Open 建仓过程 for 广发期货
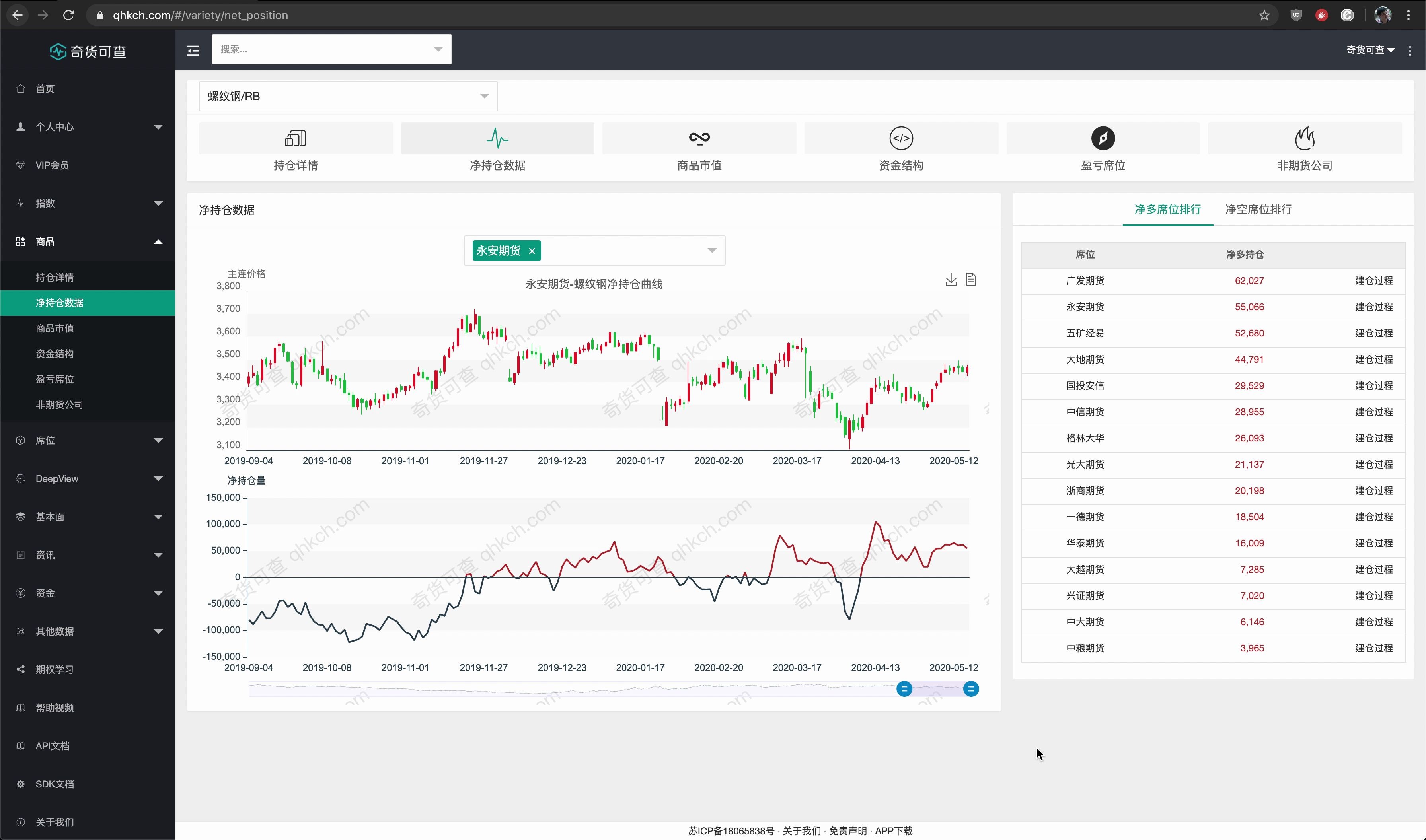Viewport: 1426px width, 840px height. pos(1374,281)
